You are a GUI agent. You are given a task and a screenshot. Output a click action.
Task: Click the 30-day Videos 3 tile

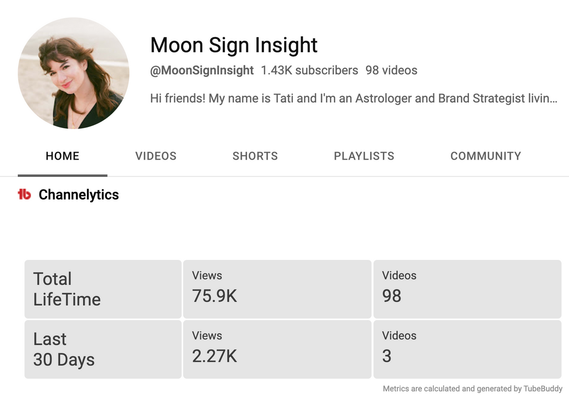pos(467,349)
